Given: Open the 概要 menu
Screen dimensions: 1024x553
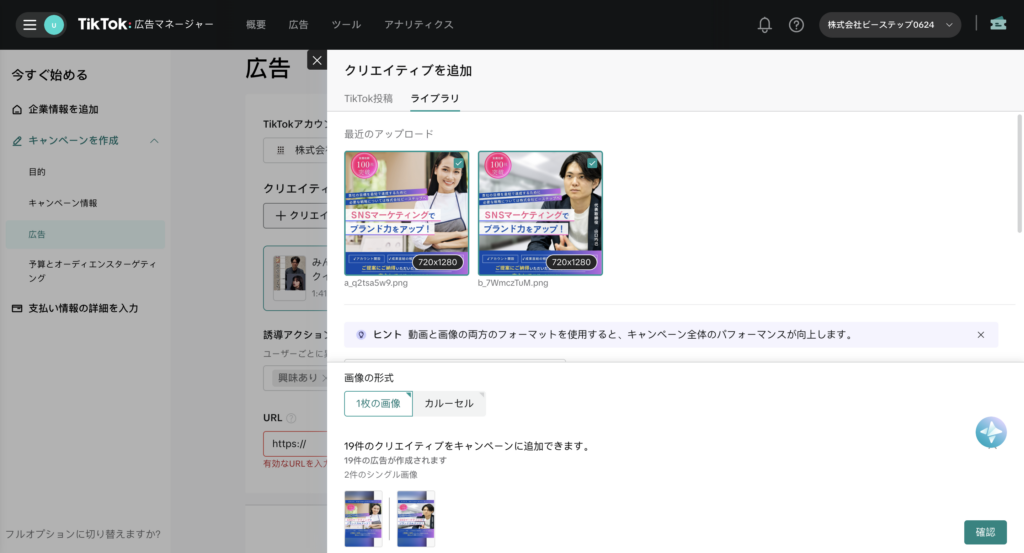Looking at the screenshot, I should [255, 25].
